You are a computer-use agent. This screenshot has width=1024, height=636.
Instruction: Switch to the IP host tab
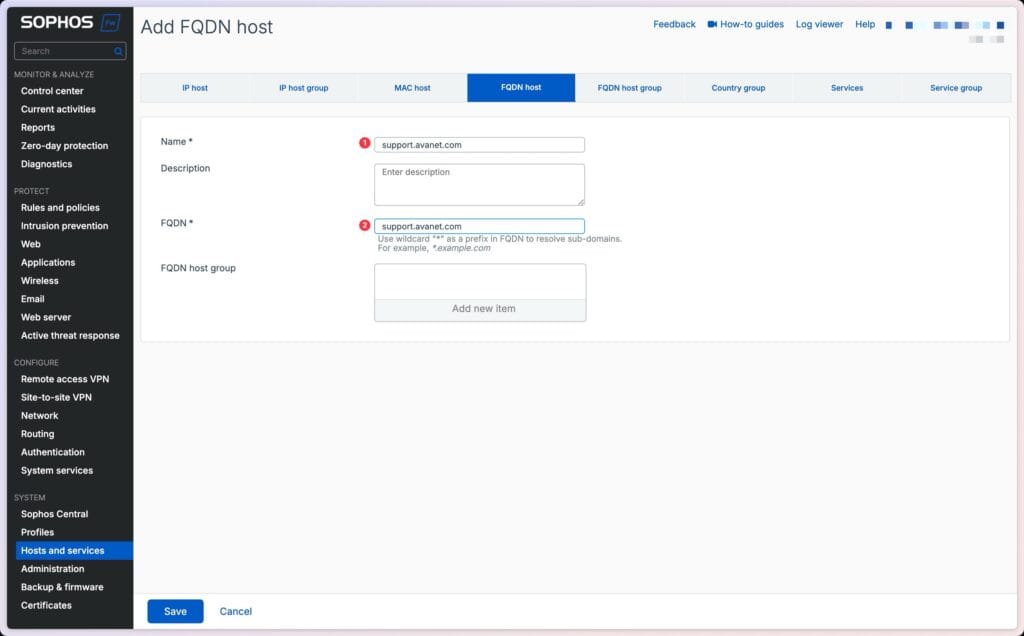195,87
